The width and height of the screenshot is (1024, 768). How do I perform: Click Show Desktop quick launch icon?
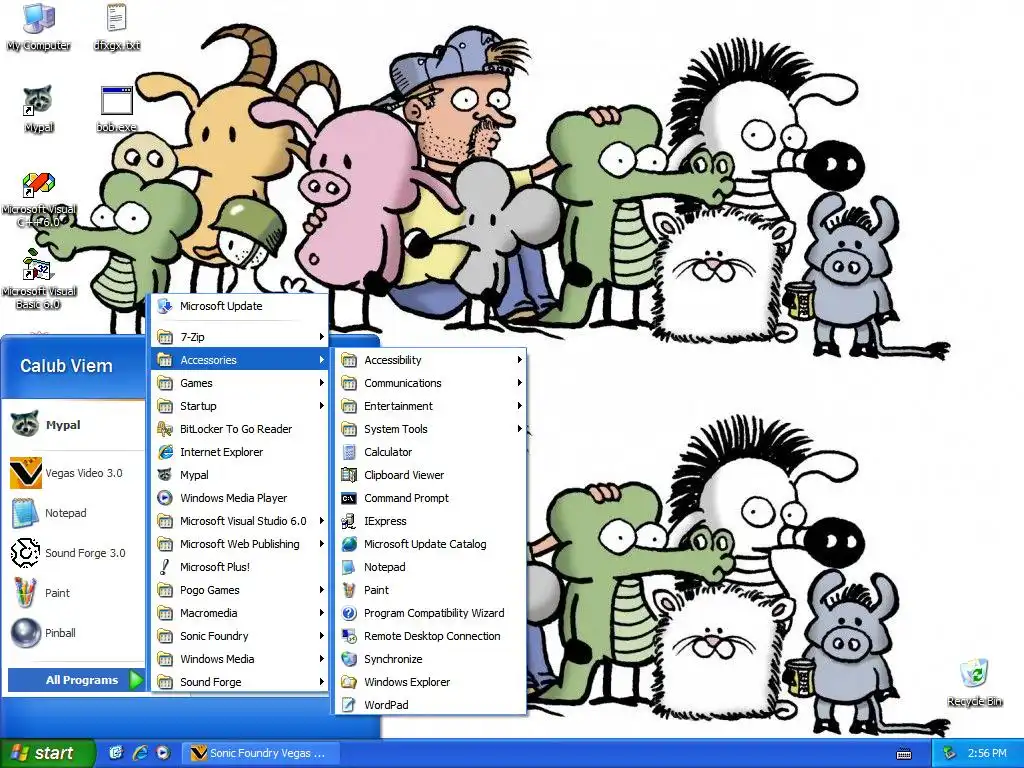(x=116, y=753)
